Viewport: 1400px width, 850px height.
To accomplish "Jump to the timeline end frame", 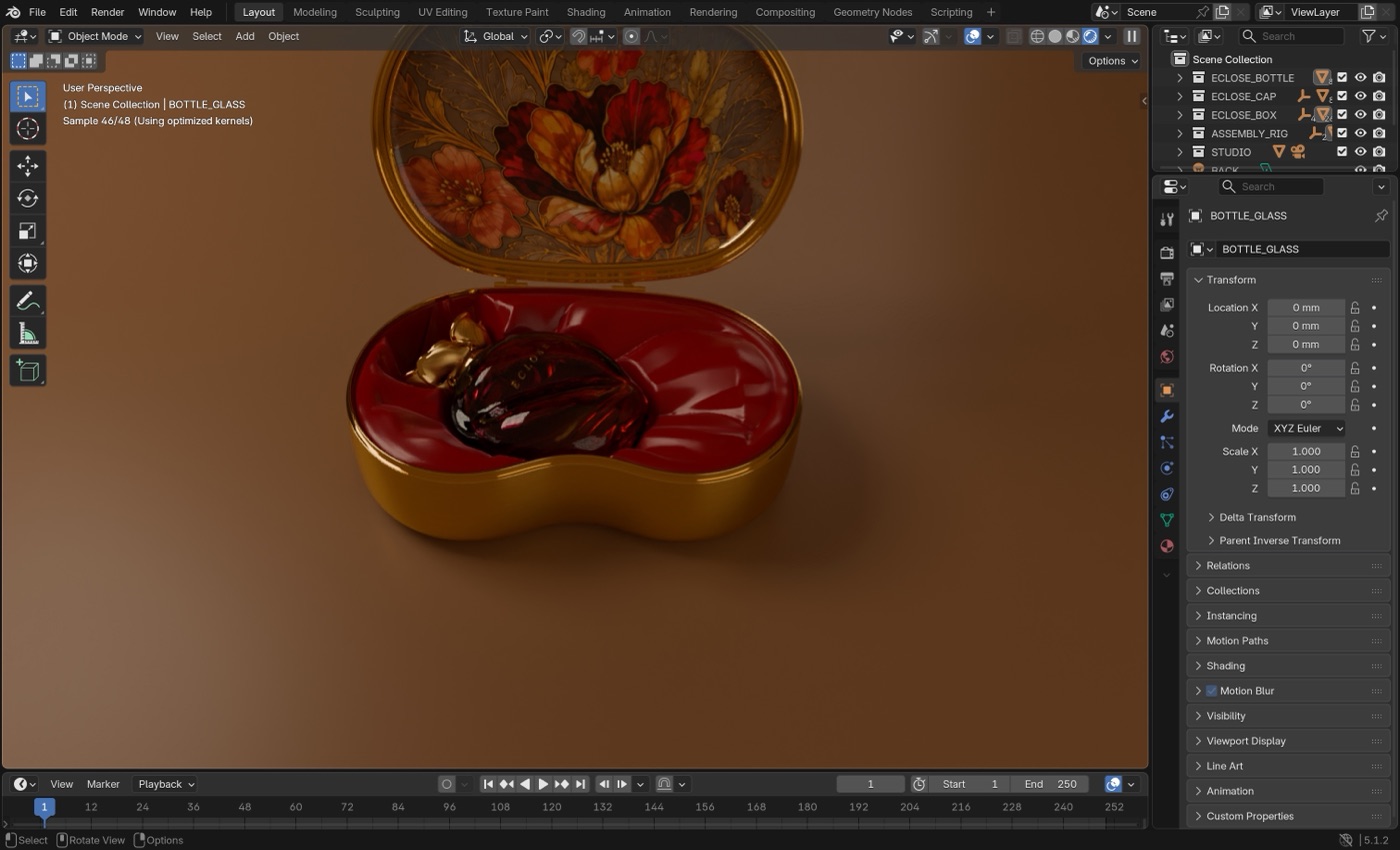I will [580, 784].
